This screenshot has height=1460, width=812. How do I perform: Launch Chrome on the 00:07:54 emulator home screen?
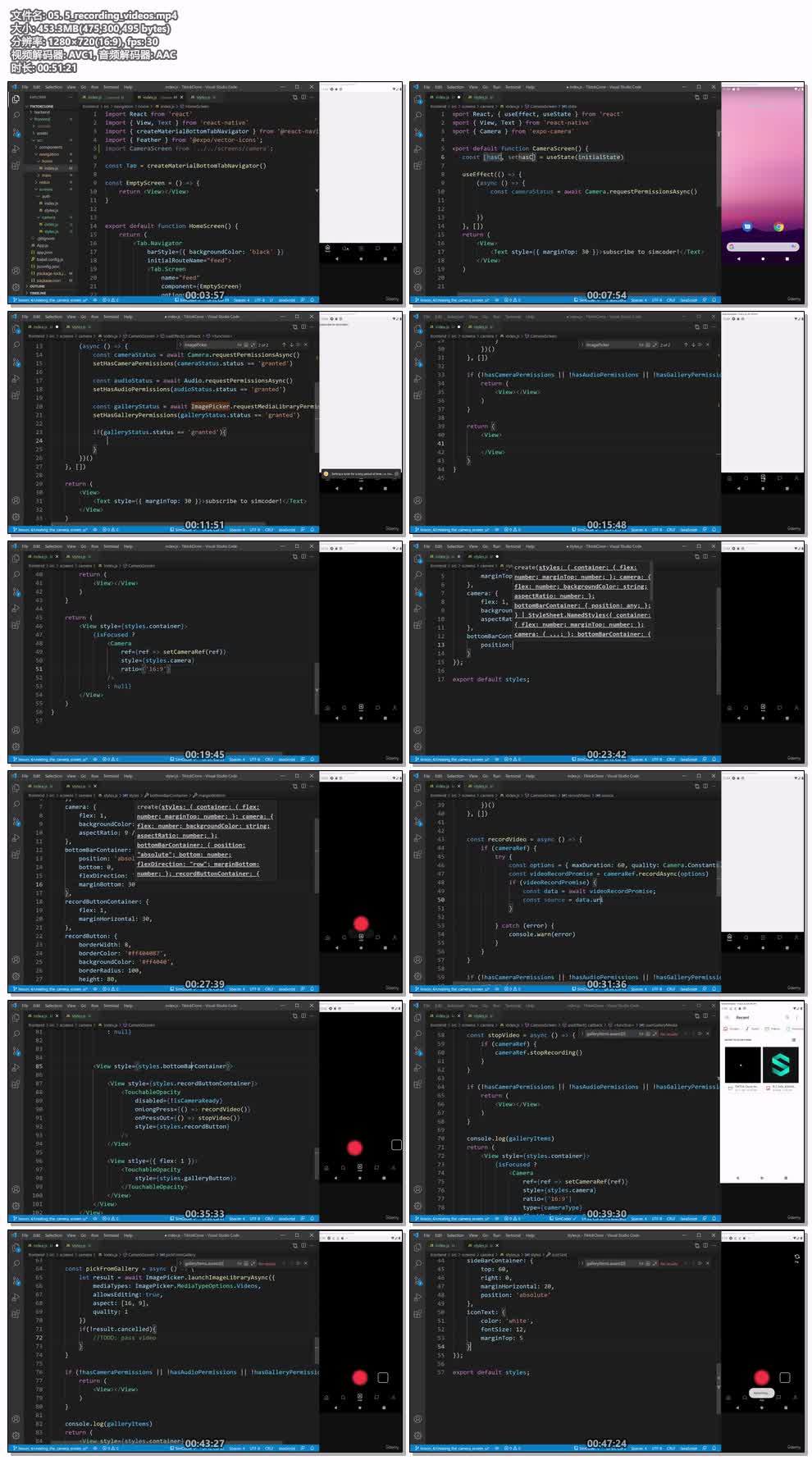click(x=778, y=227)
